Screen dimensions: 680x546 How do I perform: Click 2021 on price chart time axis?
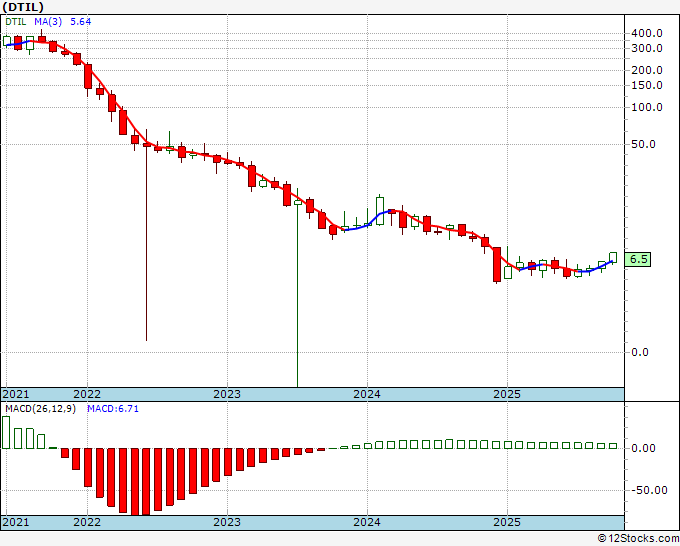(x=16, y=394)
